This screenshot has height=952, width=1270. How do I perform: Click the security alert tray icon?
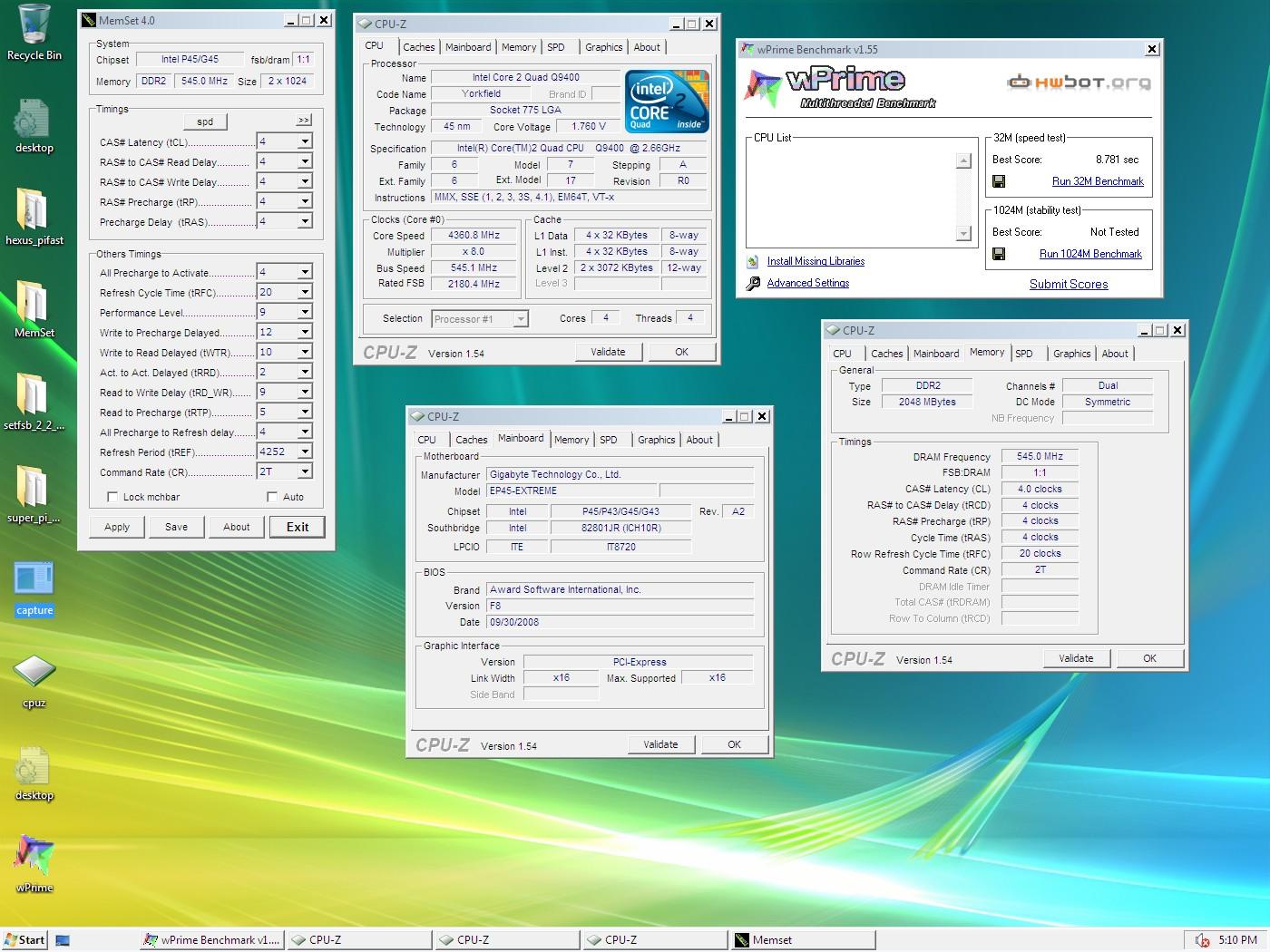[1202, 940]
